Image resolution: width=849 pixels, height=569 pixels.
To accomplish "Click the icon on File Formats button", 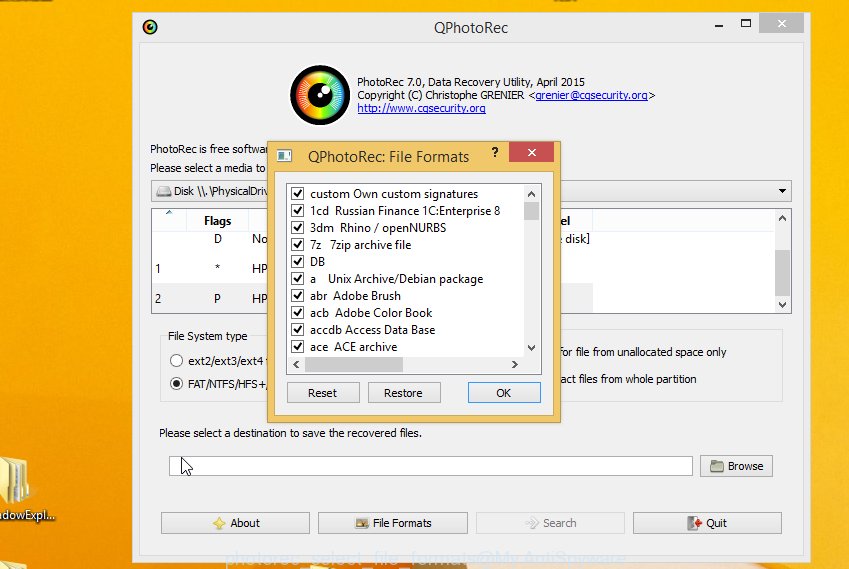I will 362,523.
